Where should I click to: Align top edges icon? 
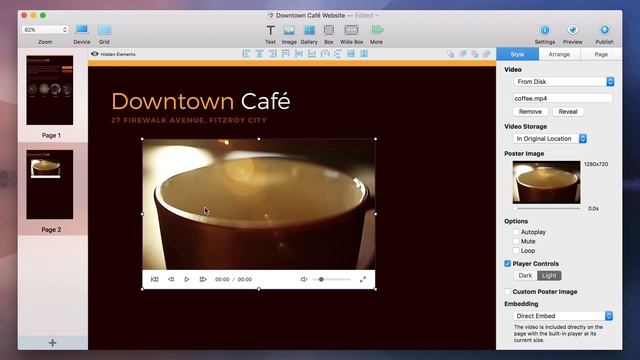[x=285, y=54]
